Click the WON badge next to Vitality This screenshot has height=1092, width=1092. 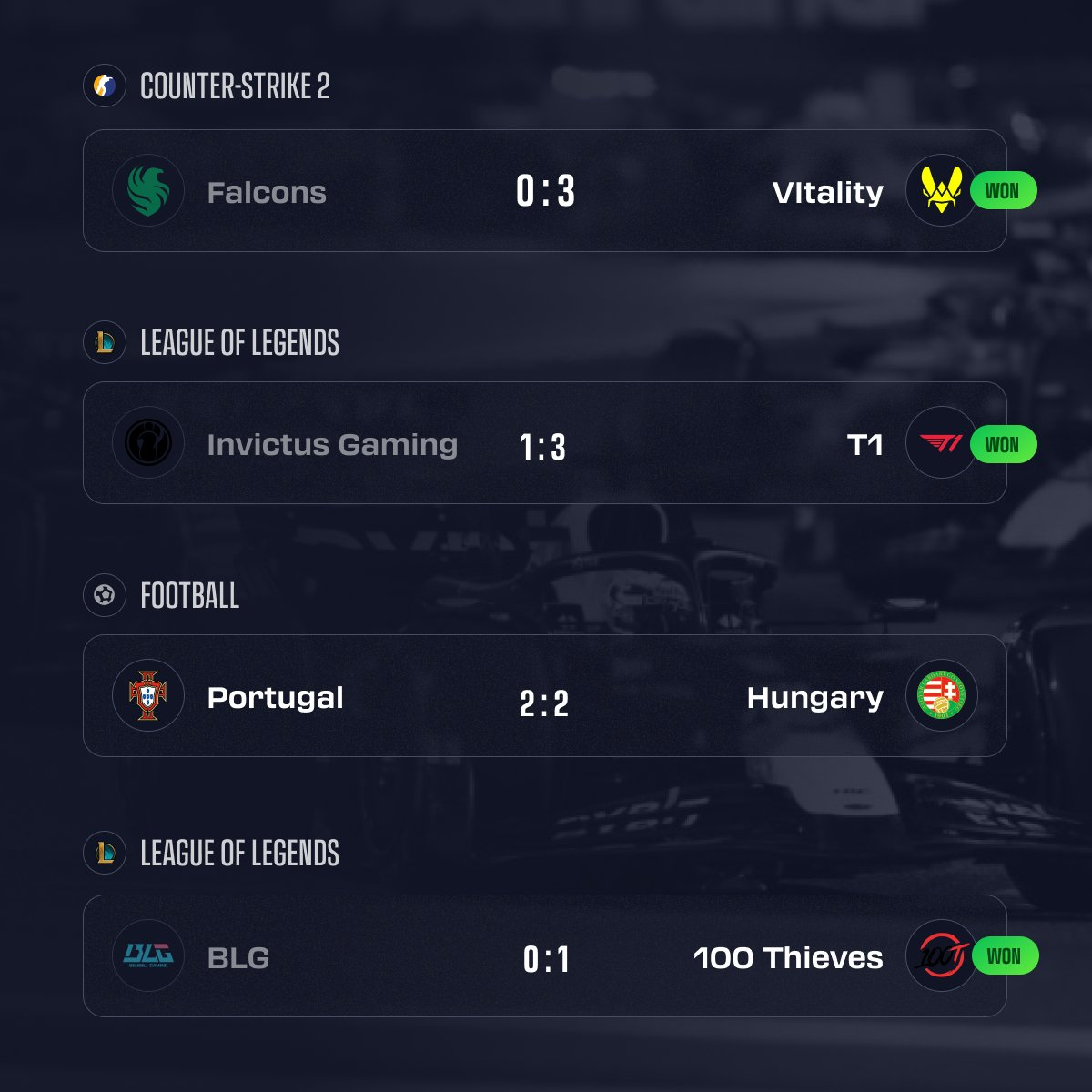click(x=1002, y=191)
